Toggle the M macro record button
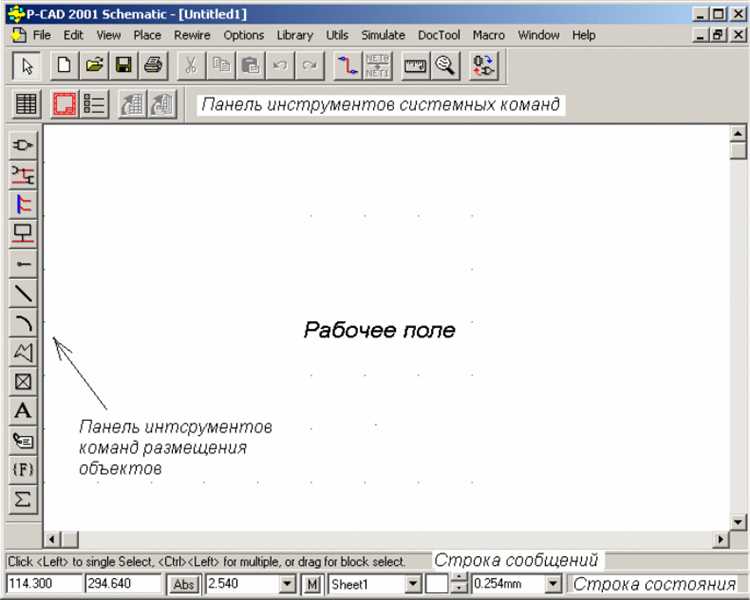 pyautogui.click(x=312, y=584)
